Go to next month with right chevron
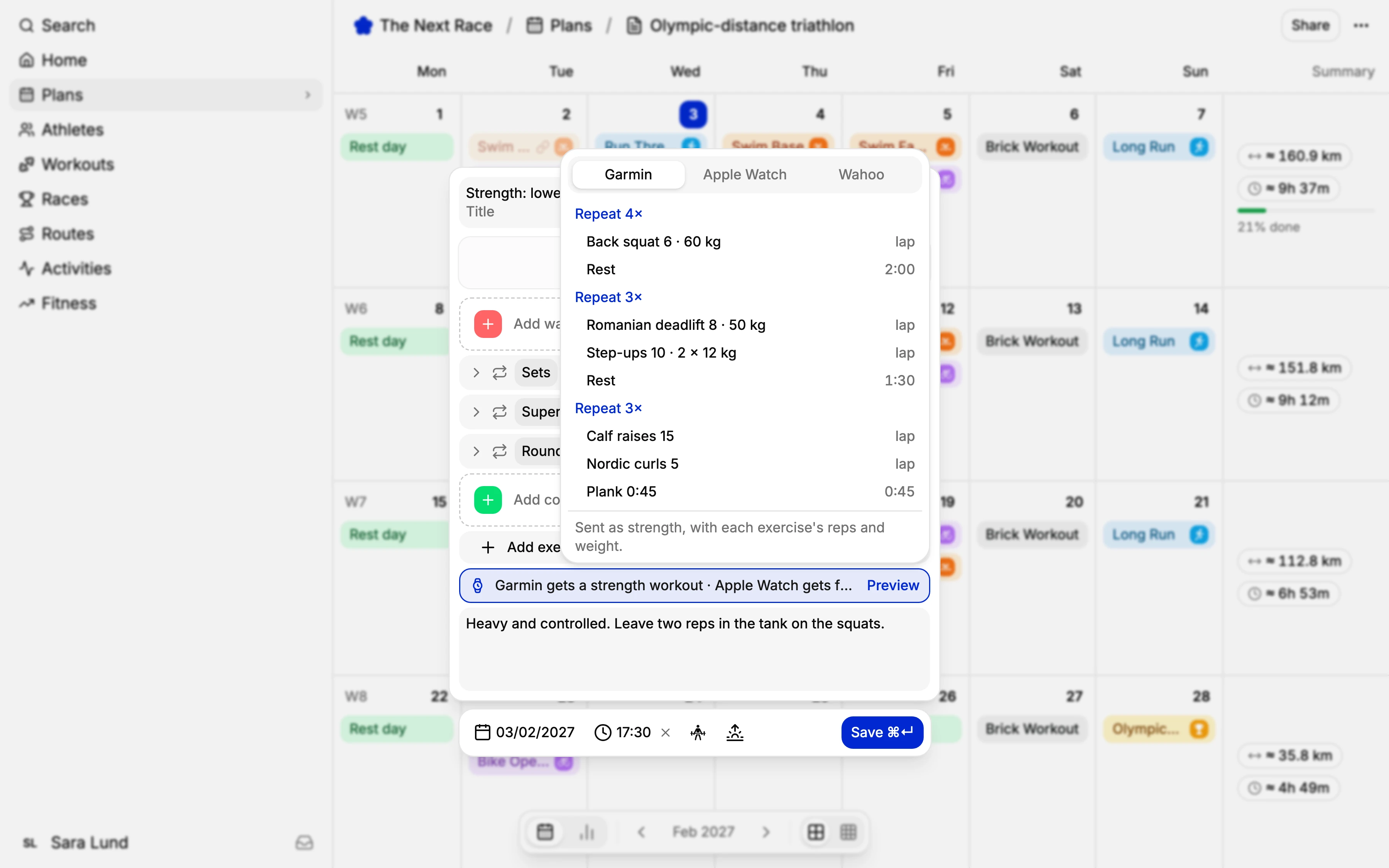 pos(765,832)
